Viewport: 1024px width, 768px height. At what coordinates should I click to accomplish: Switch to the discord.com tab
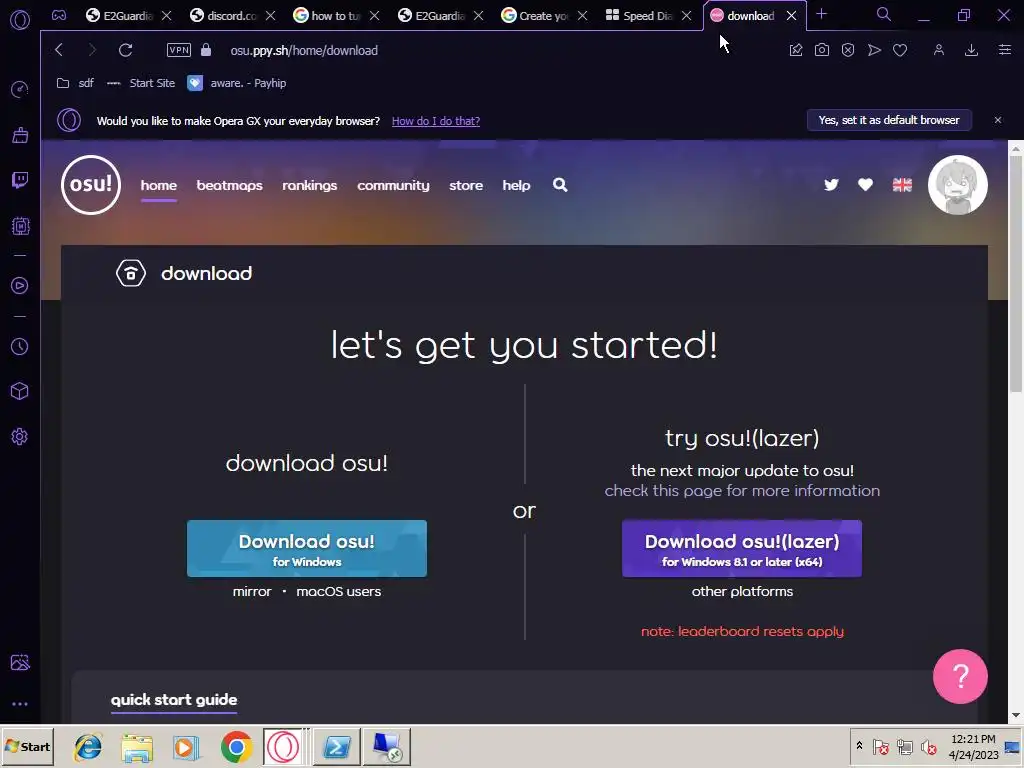(223, 16)
